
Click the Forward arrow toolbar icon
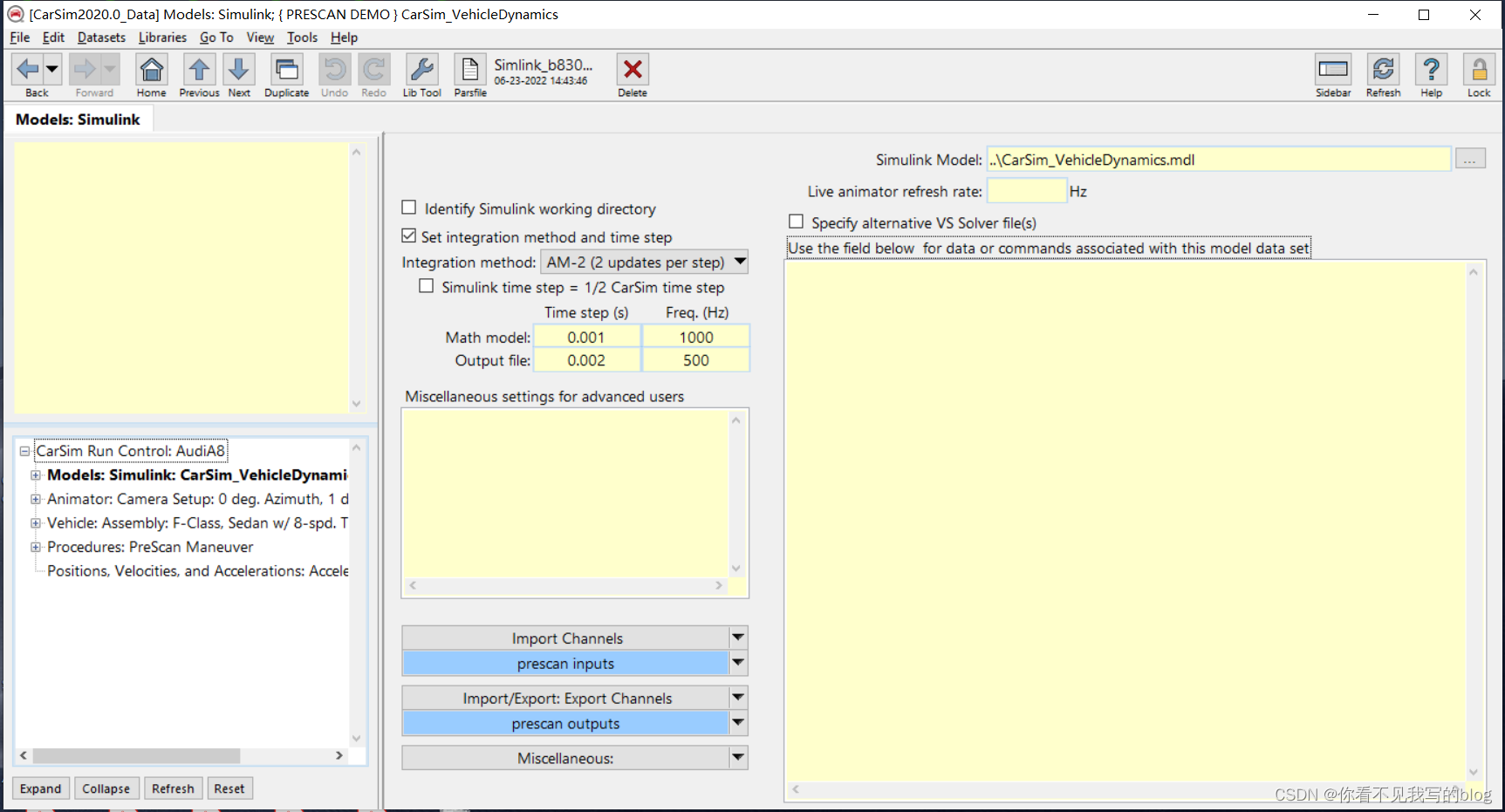[85, 69]
